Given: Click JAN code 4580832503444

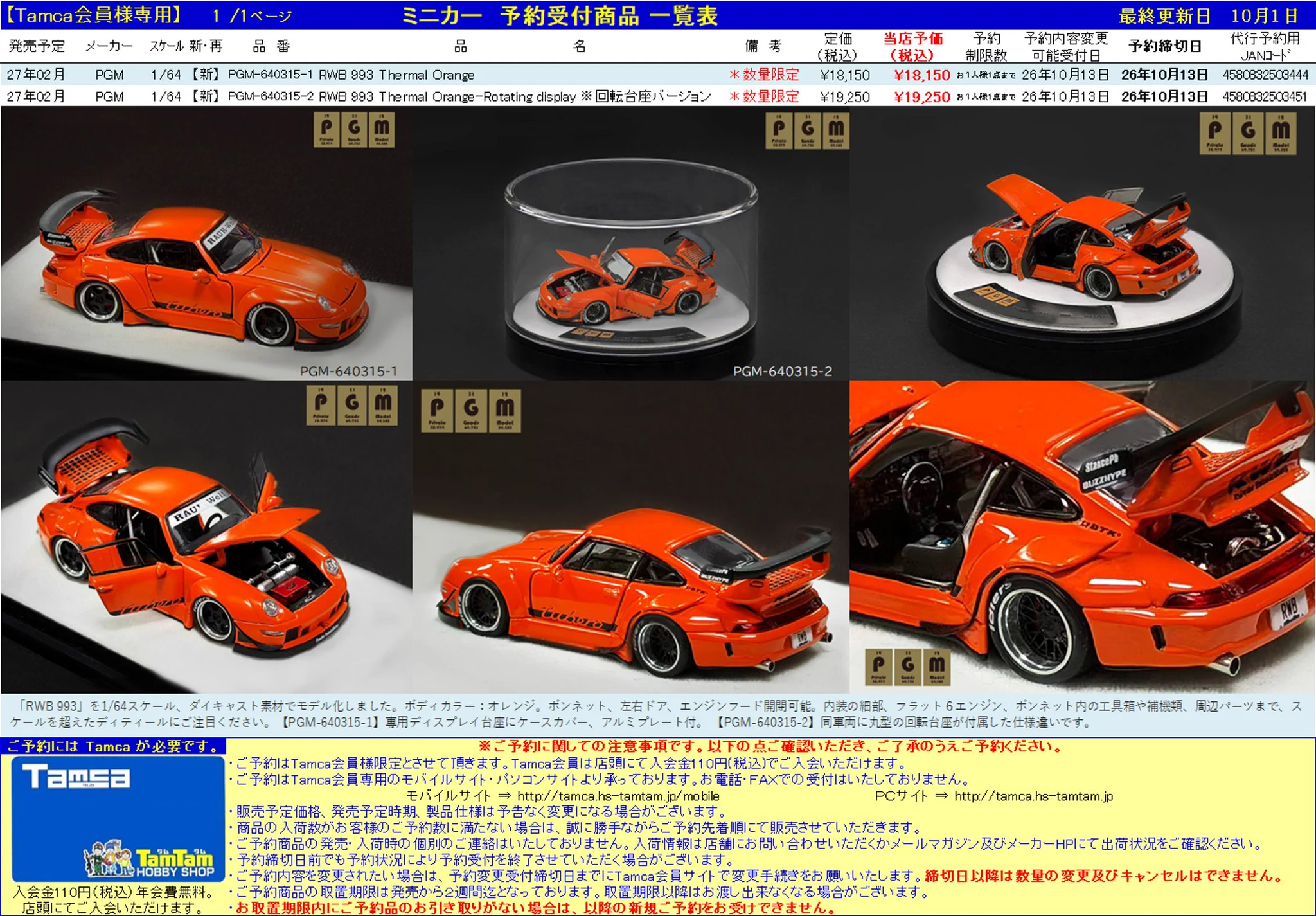Looking at the screenshot, I should 1265,75.
